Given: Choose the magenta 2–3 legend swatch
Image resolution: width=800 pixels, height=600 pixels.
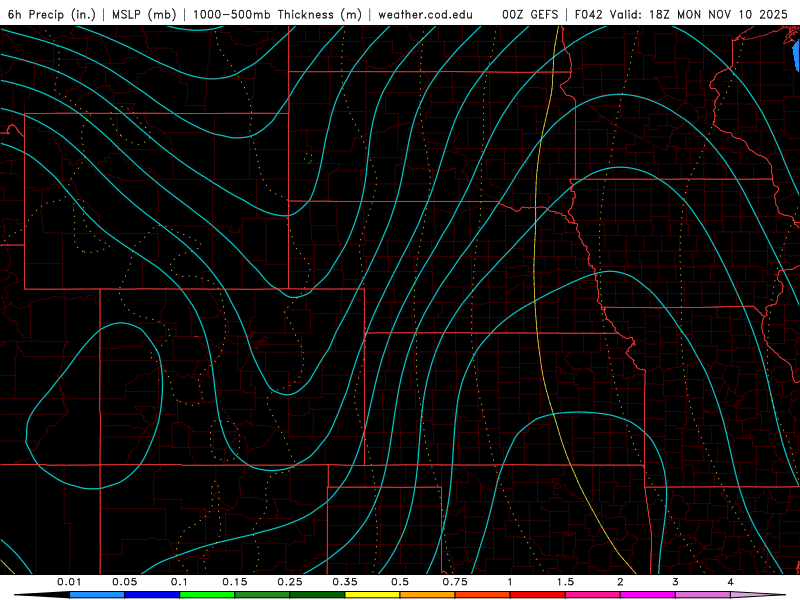Looking at the screenshot, I should [648, 595].
